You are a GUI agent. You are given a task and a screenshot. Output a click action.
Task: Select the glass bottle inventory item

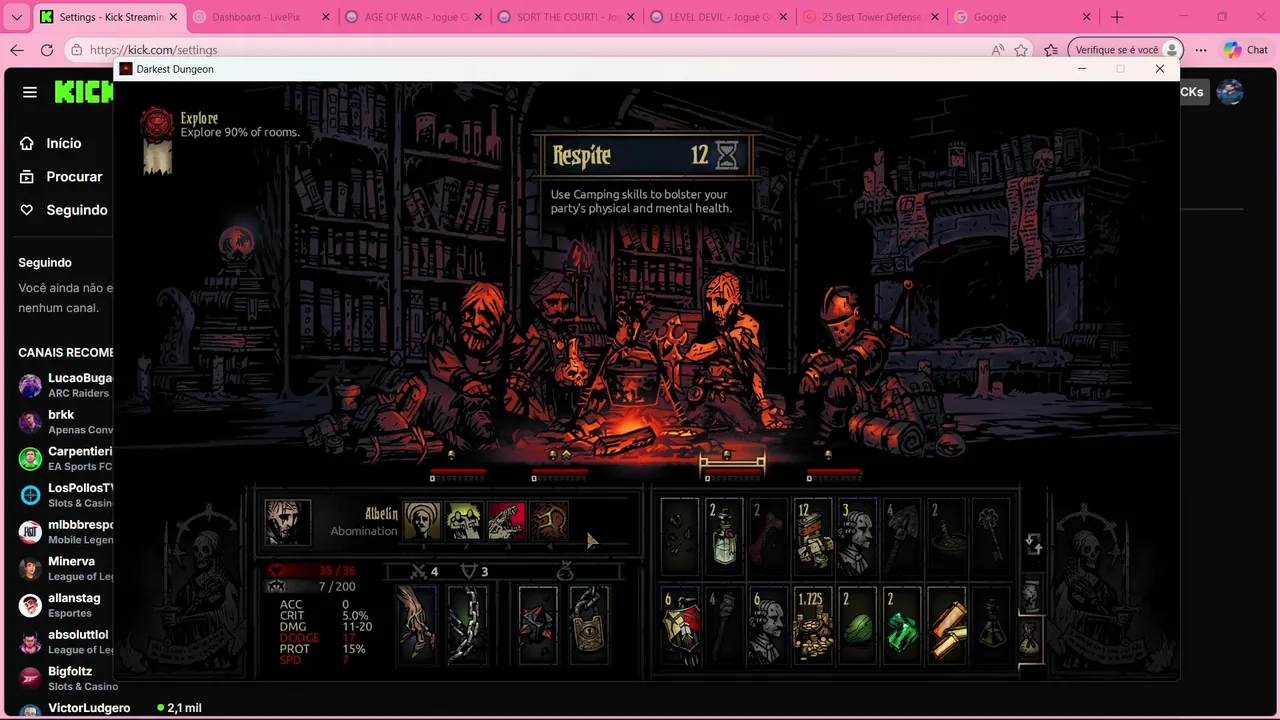[724, 538]
